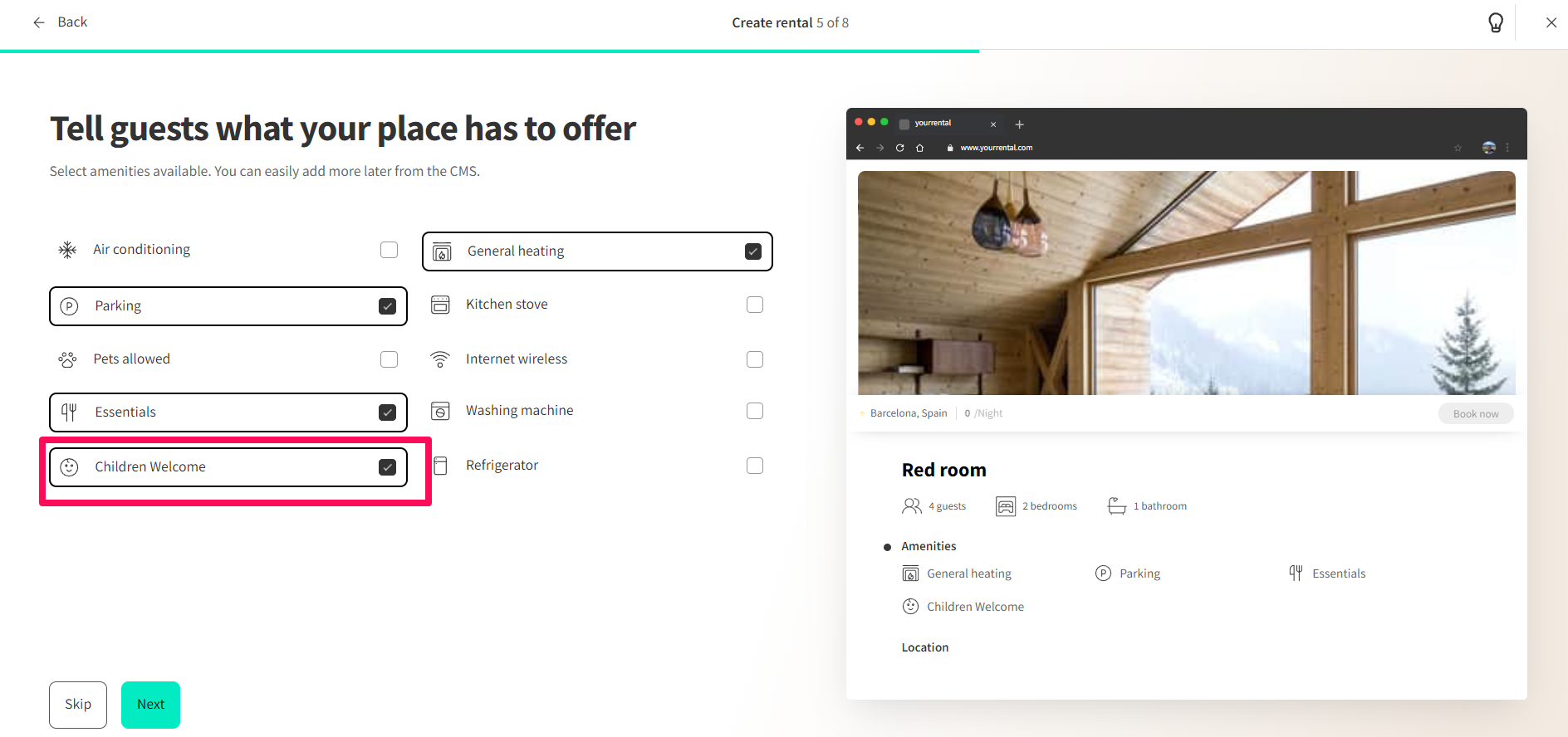The height and width of the screenshot is (737, 1568).
Task: Uncheck the Essentials checkbox
Action: click(387, 412)
